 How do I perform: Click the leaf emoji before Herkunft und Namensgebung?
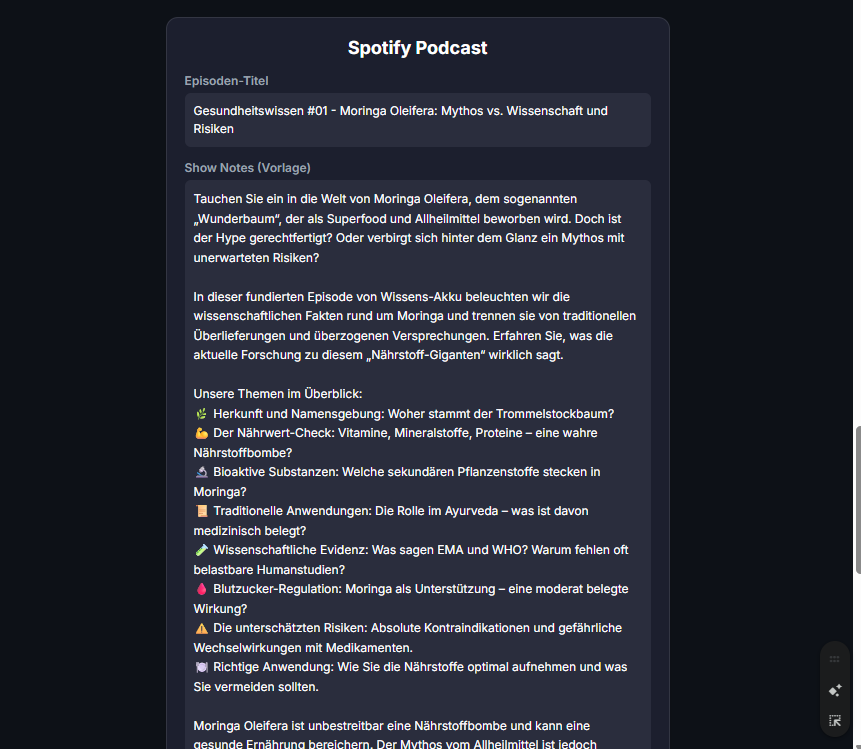click(201, 414)
